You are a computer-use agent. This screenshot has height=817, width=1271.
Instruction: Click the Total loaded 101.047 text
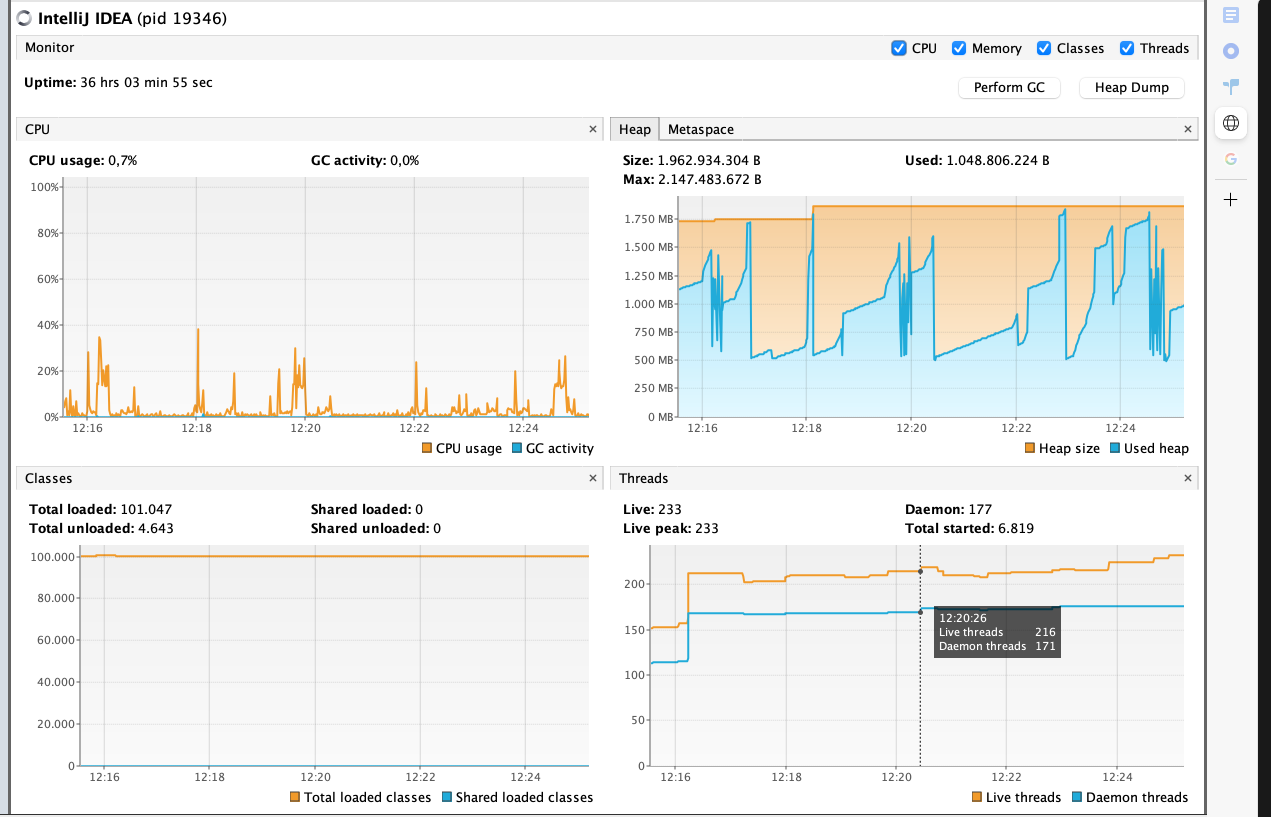[x=101, y=509]
